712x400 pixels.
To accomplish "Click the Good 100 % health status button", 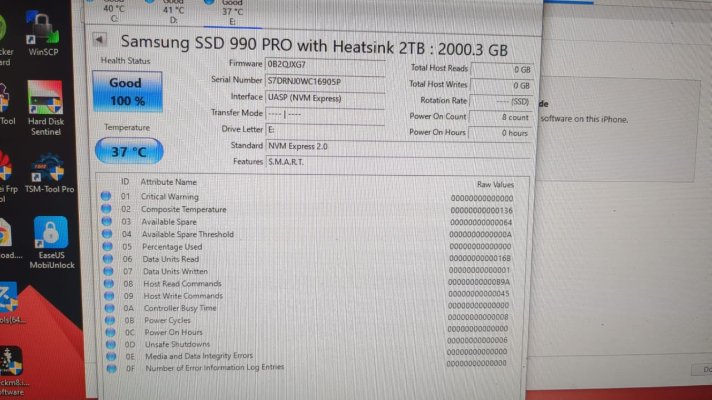I will 127,91.
